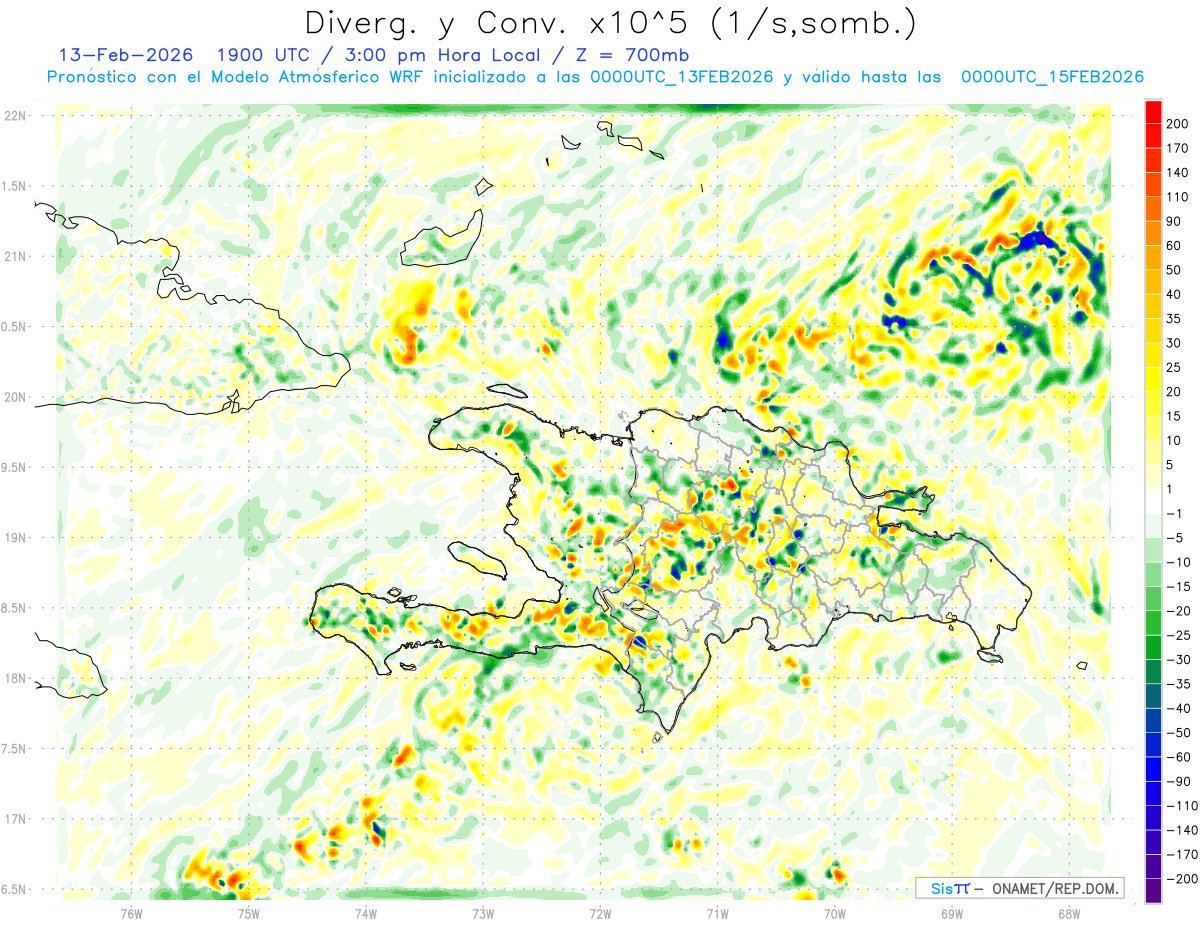Click the '9.5N' latitude label
This screenshot has width=1200, height=927.
tap(14, 468)
